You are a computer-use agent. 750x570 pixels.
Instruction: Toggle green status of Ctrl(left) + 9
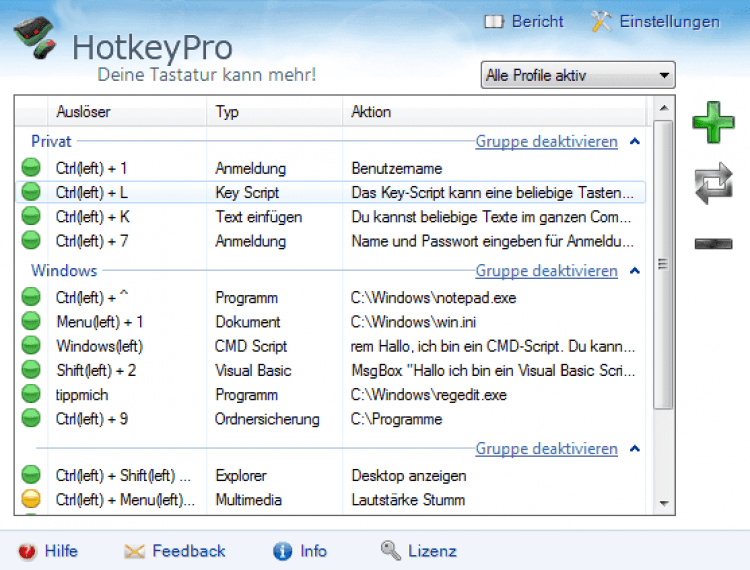pos(31,418)
